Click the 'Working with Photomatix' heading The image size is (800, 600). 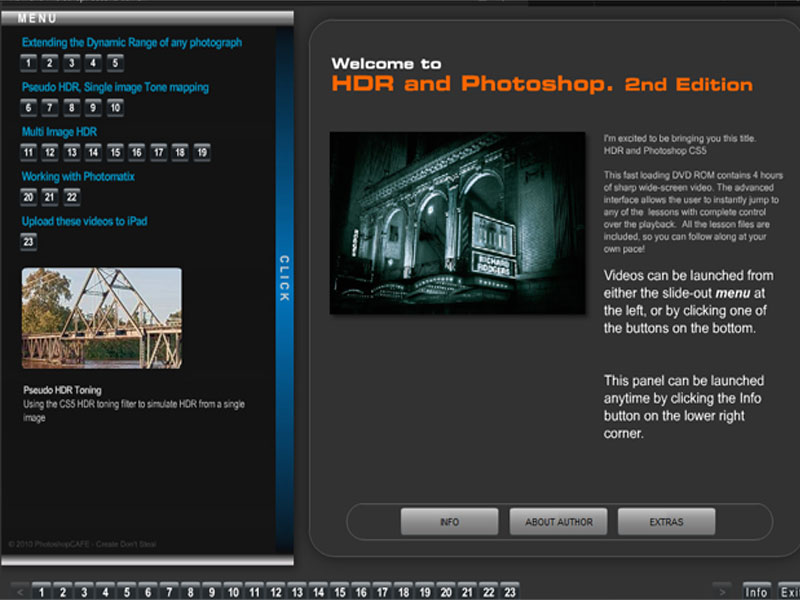[x=78, y=177]
